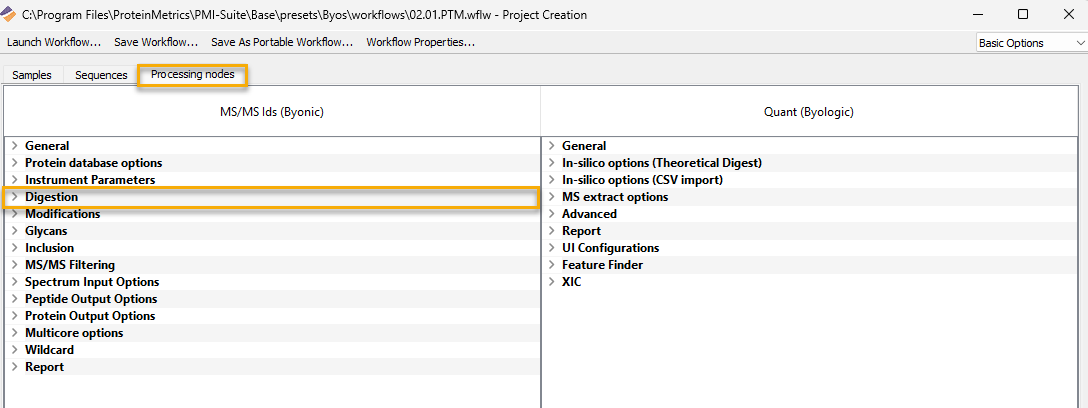The height and width of the screenshot is (408, 1088).
Task: Switch to the Samples tab
Action: (x=32, y=75)
